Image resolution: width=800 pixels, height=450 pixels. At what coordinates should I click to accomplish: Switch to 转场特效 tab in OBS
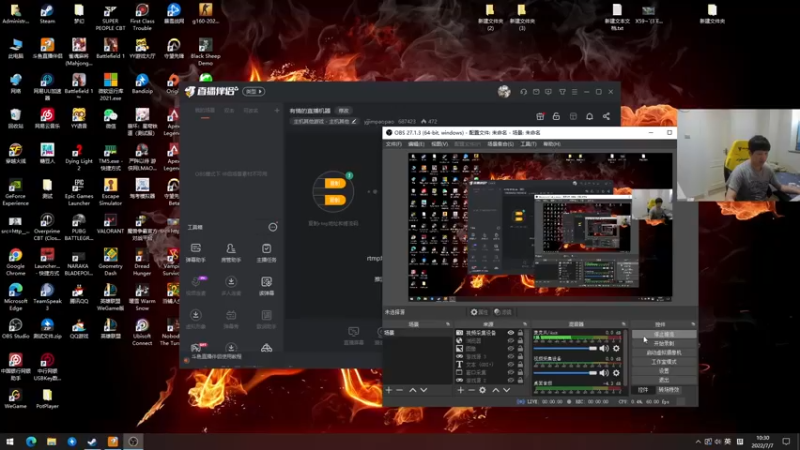(669, 390)
